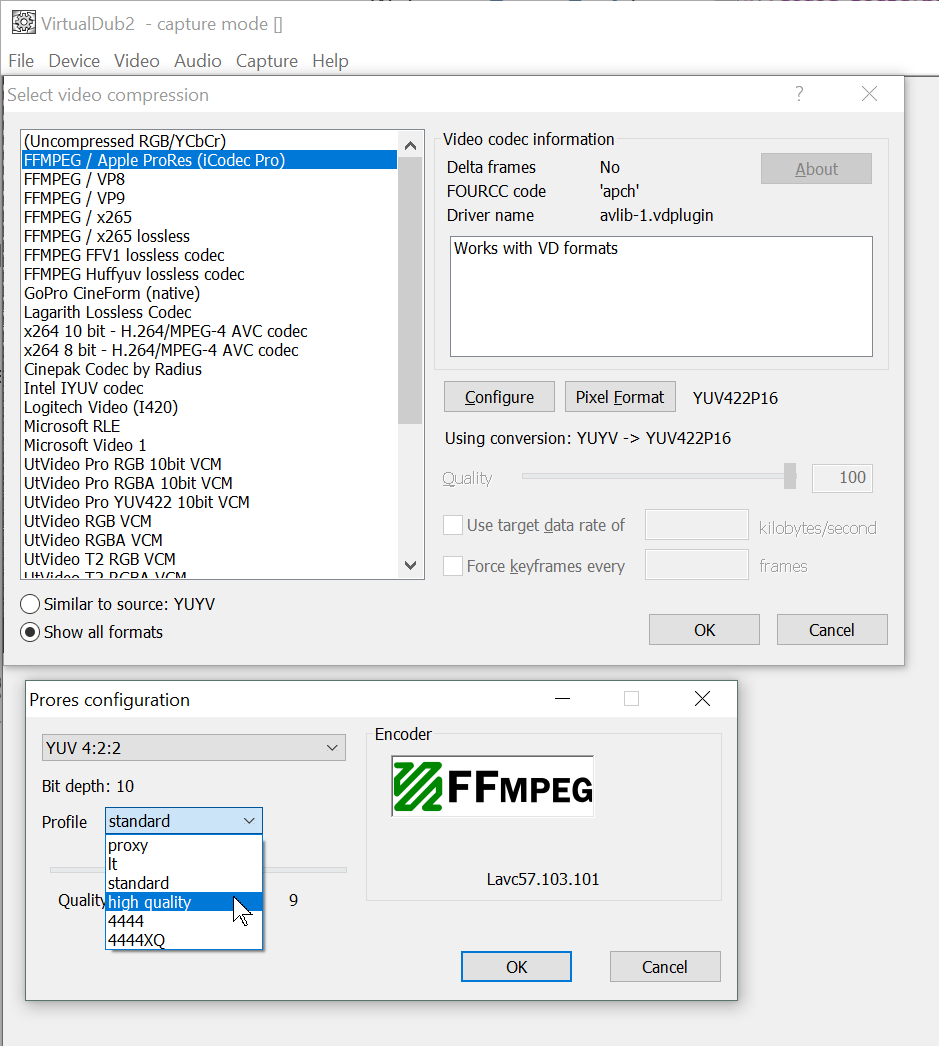The width and height of the screenshot is (939, 1046).
Task: Select FFMPEG Huffyuv lossless codec
Action: 209,274
